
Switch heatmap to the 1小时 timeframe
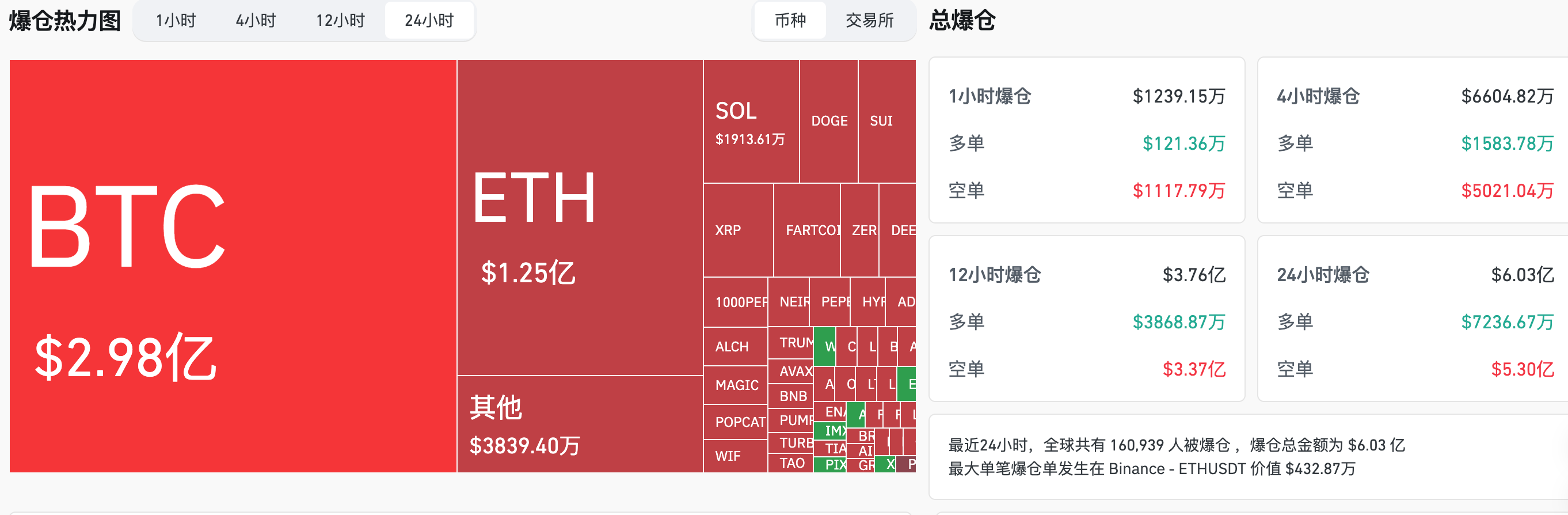click(x=176, y=21)
